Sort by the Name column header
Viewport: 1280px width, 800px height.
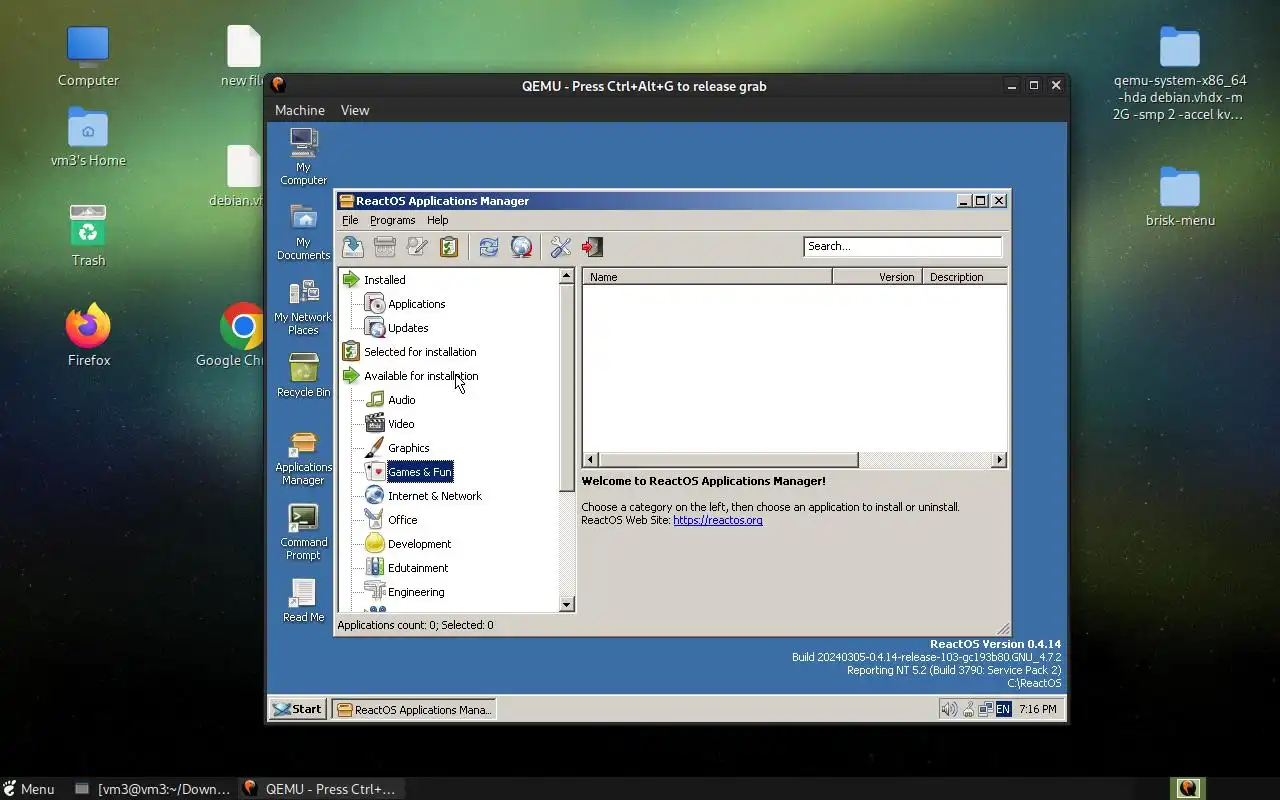coord(707,277)
